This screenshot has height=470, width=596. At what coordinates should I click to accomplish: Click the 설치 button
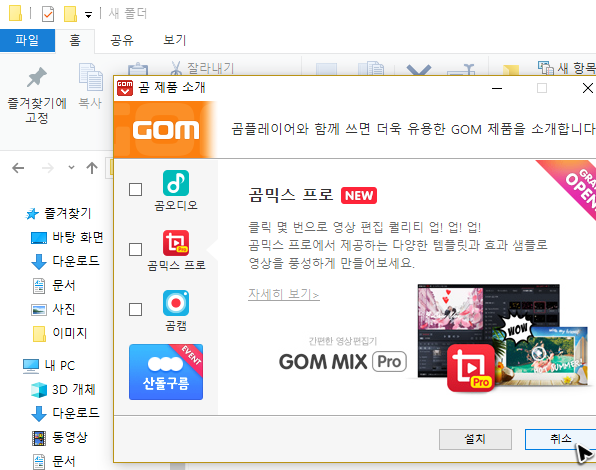point(475,439)
